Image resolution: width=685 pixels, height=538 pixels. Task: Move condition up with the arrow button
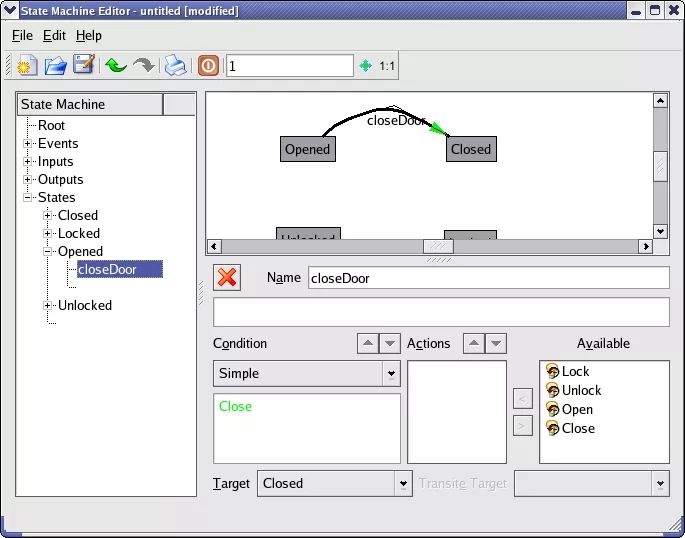[x=368, y=343]
